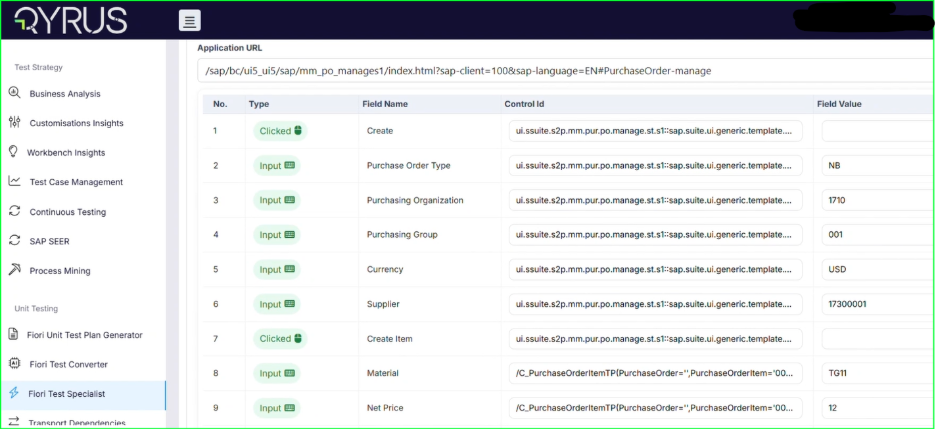Click the Qyrus logo
The width and height of the screenshot is (936, 429).
pyautogui.click(x=72, y=20)
